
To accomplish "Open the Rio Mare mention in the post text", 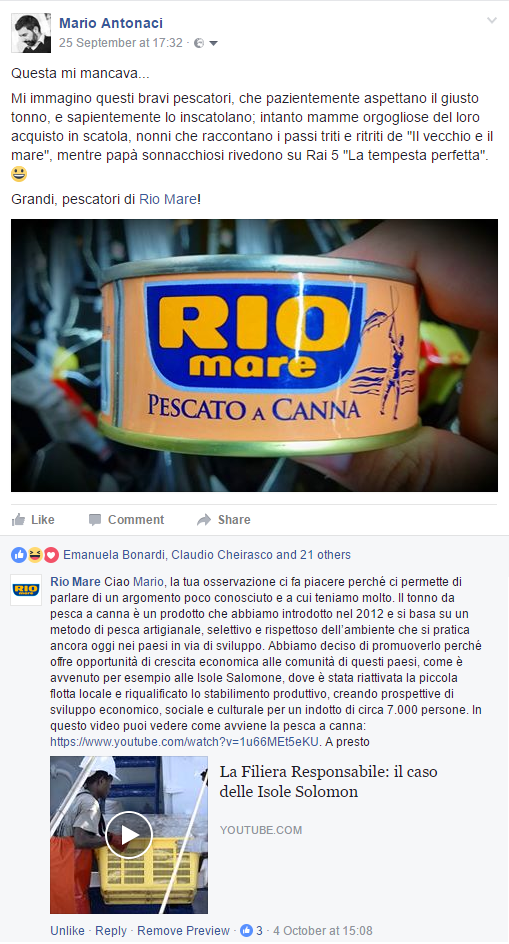I will pyautogui.click(x=168, y=199).
